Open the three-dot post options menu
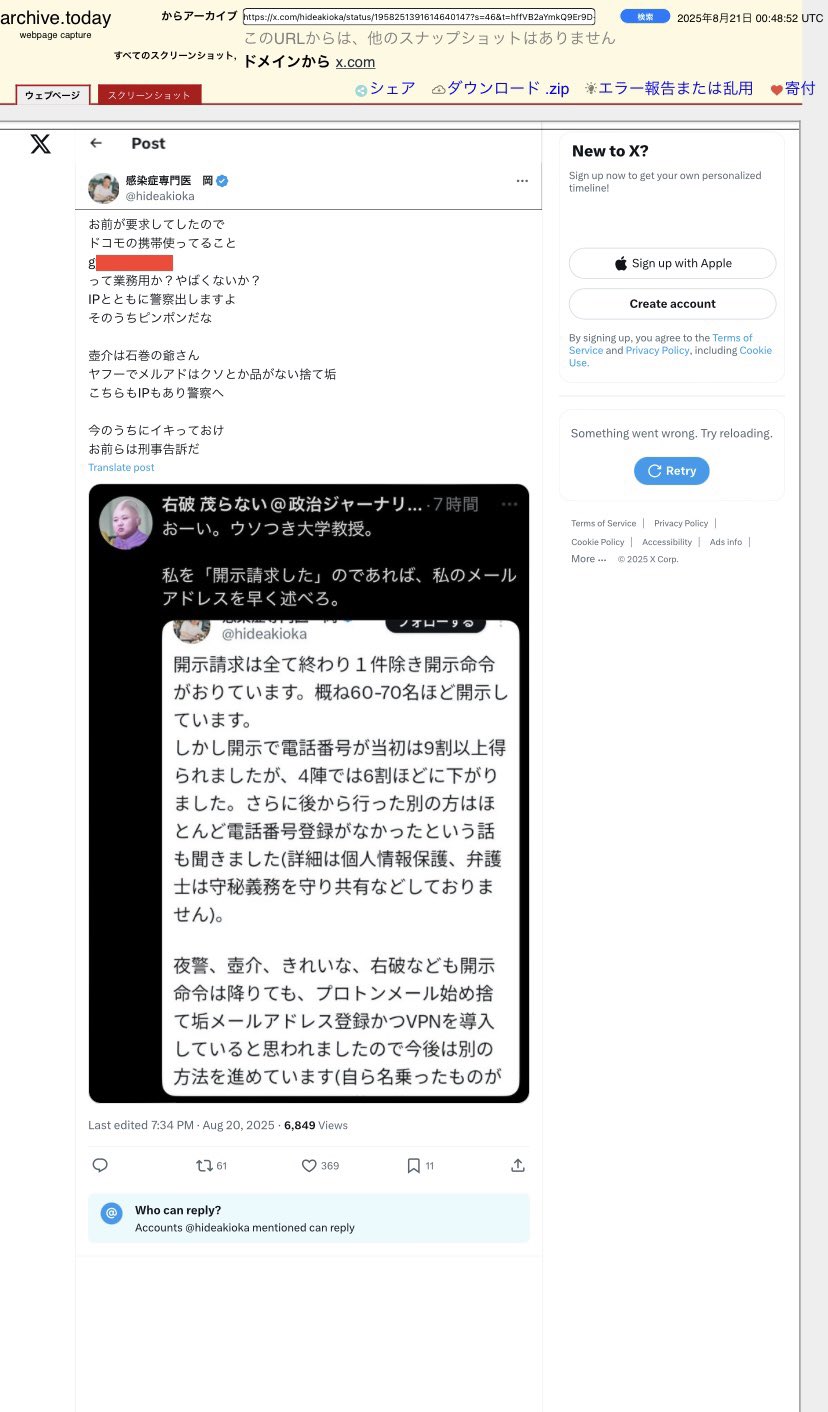Viewport: 828px width, 1412px height. 522,181
